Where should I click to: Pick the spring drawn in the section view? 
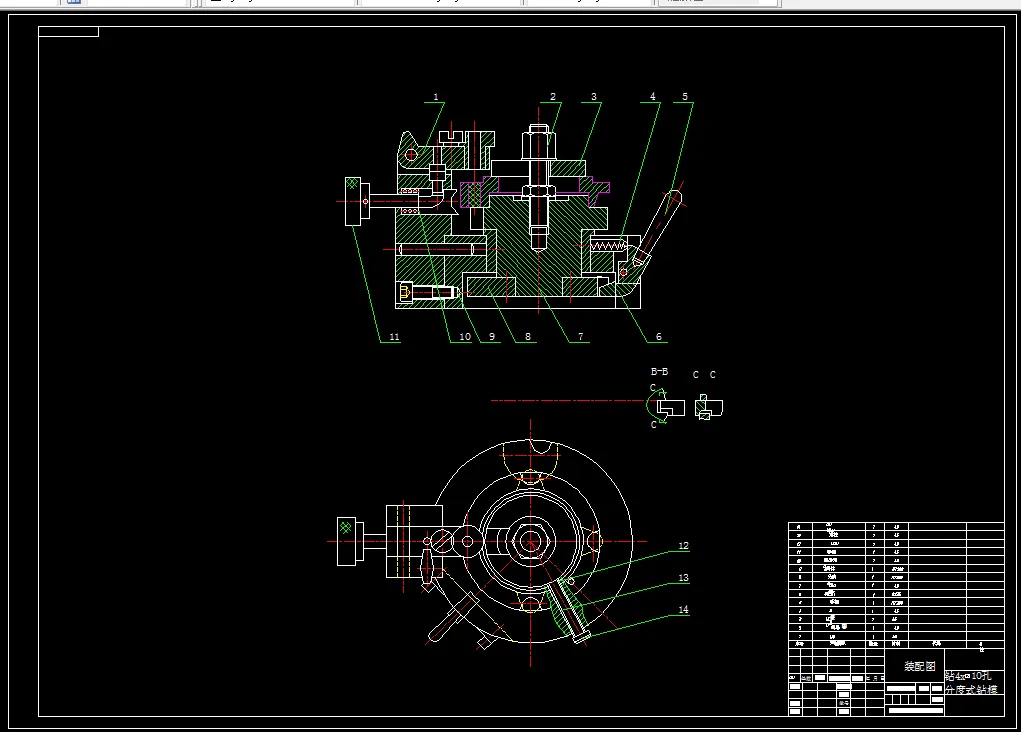click(x=608, y=246)
